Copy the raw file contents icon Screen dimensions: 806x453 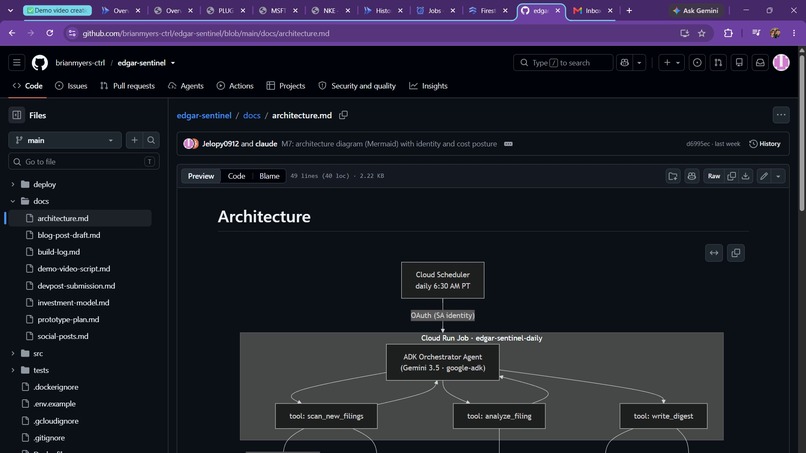731,176
